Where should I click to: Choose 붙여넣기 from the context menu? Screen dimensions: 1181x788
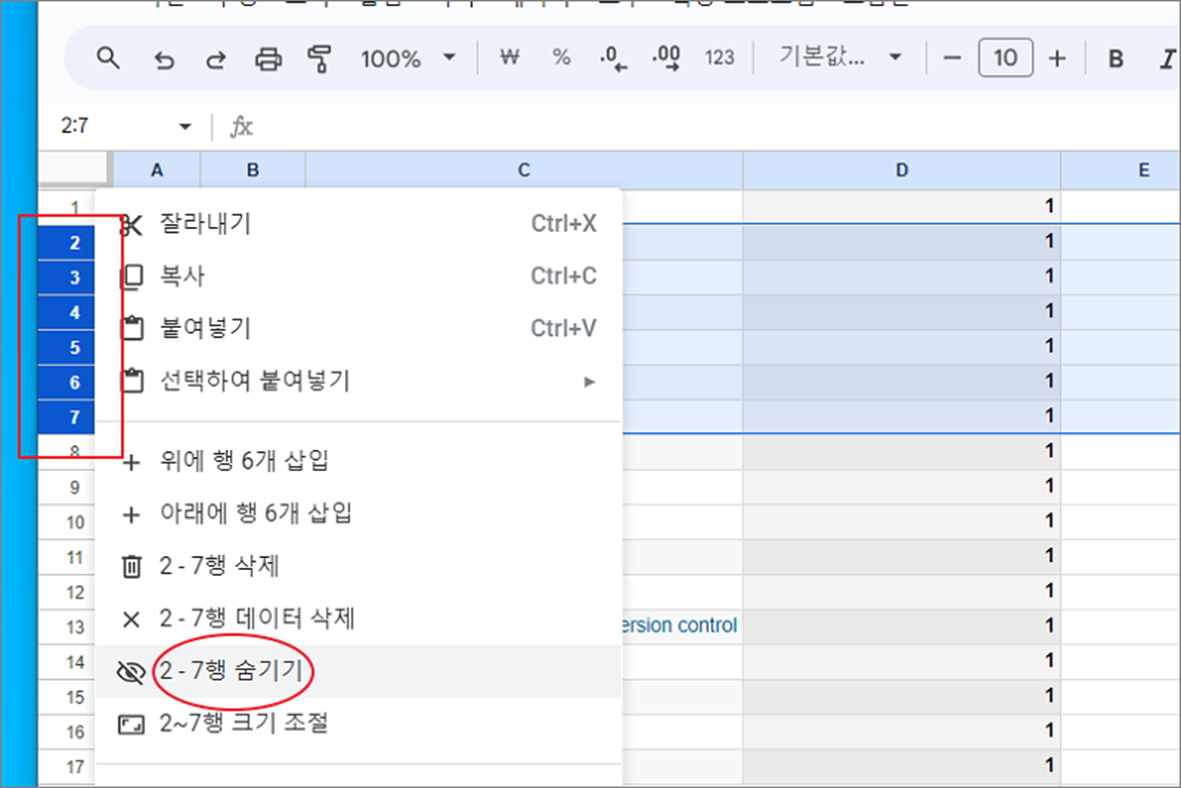359,328
